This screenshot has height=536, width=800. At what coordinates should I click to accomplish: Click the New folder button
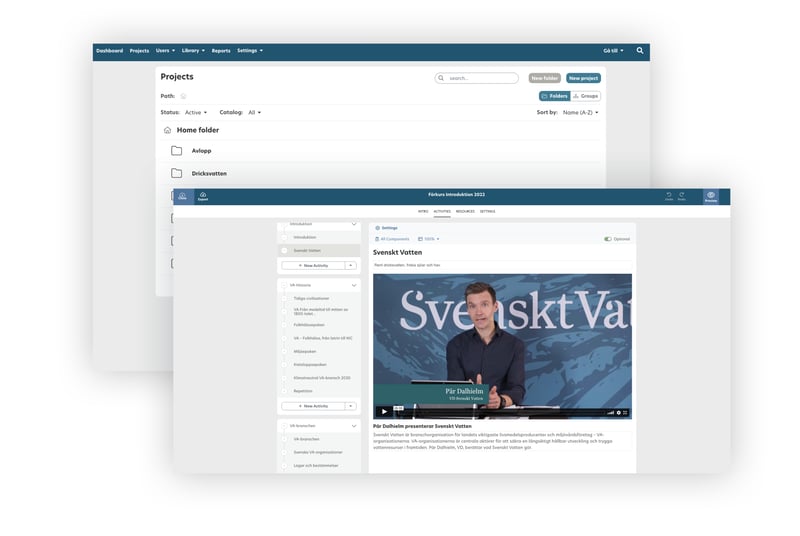click(544, 78)
